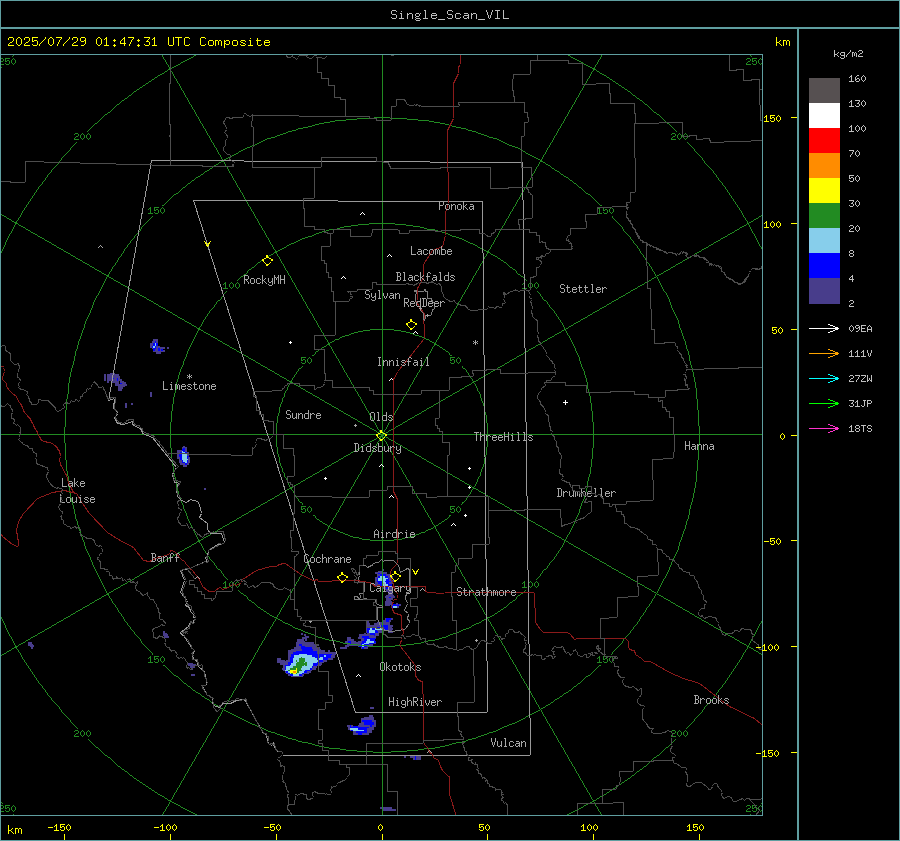Select the orange 111V arrow icon

(x=824, y=354)
